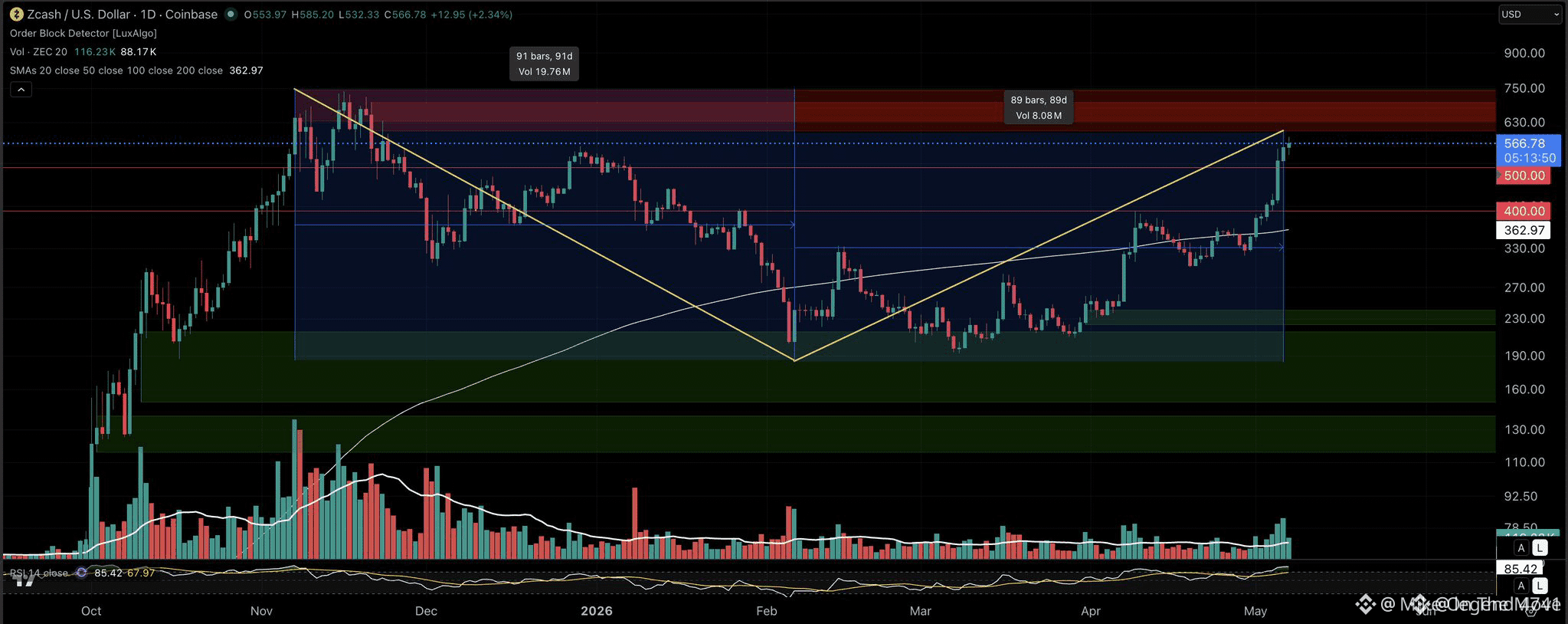Click the Mar label on the time axis

921,611
